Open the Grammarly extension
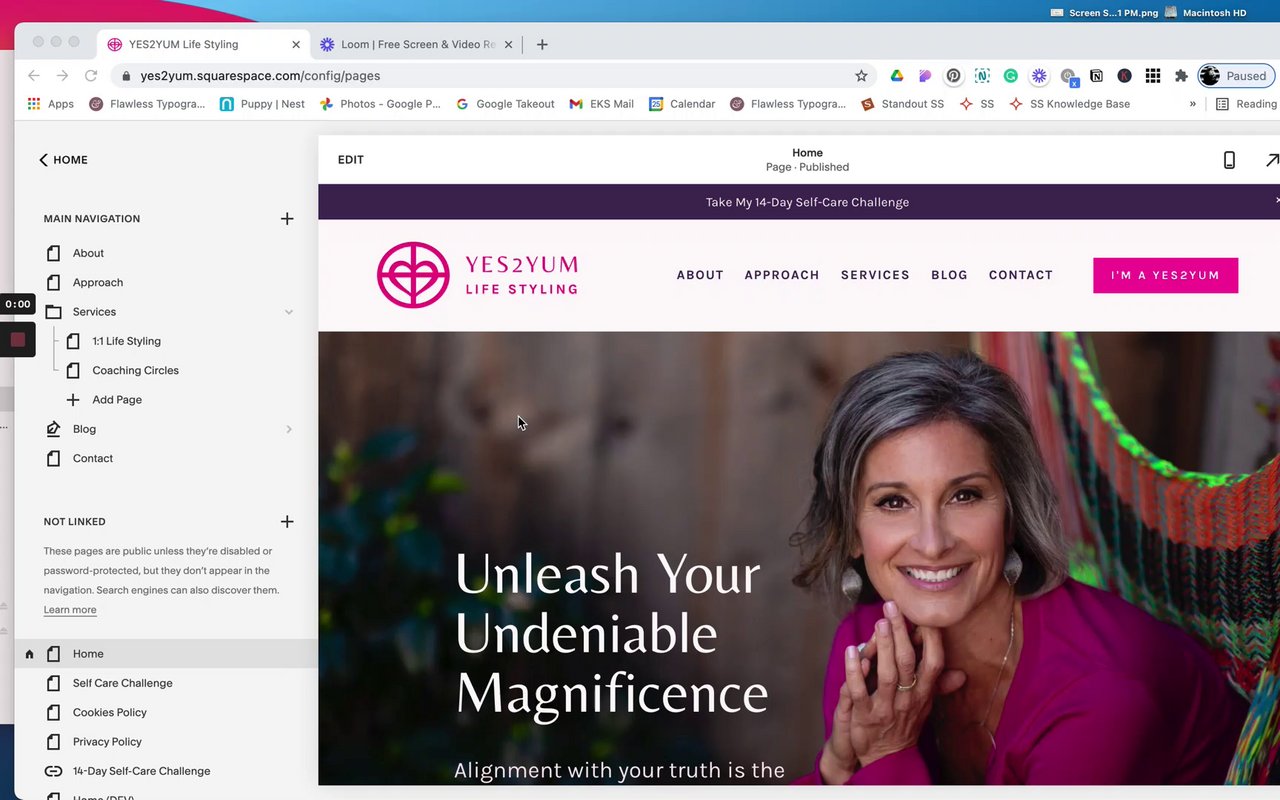The image size is (1280, 800). click(x=1011, y=76)
